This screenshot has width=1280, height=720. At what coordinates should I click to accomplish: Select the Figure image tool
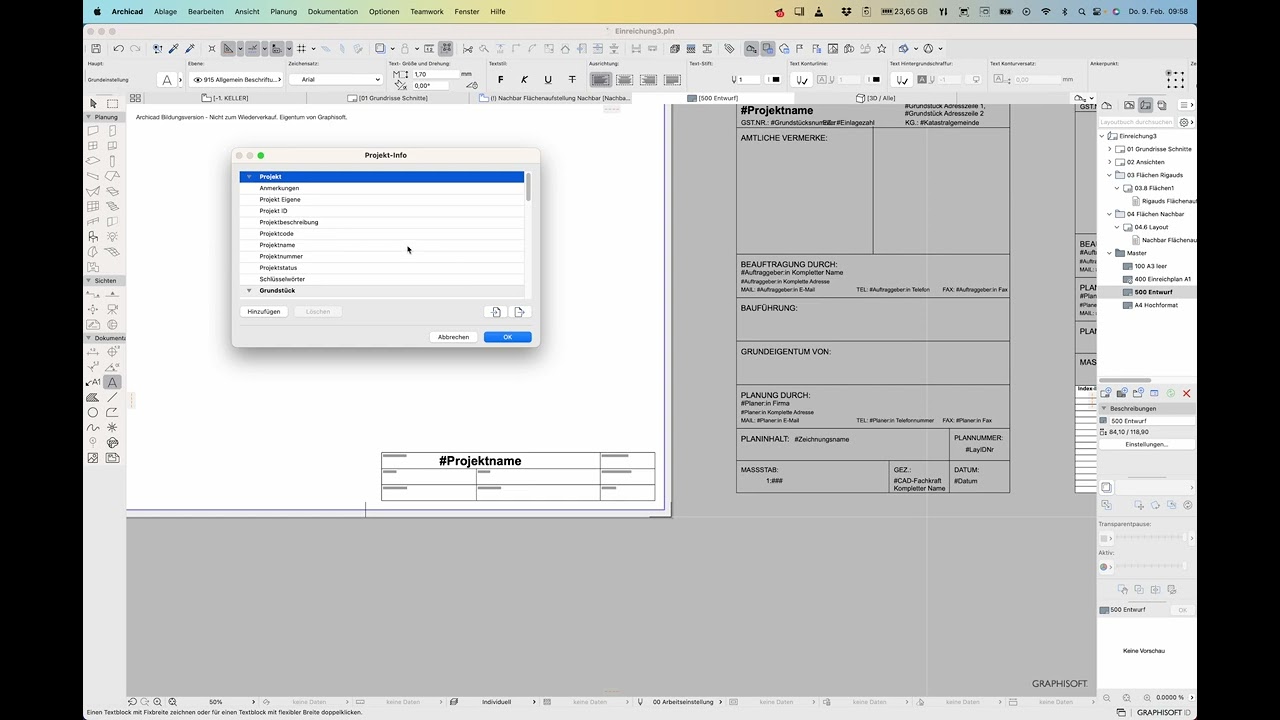(93, 458)
